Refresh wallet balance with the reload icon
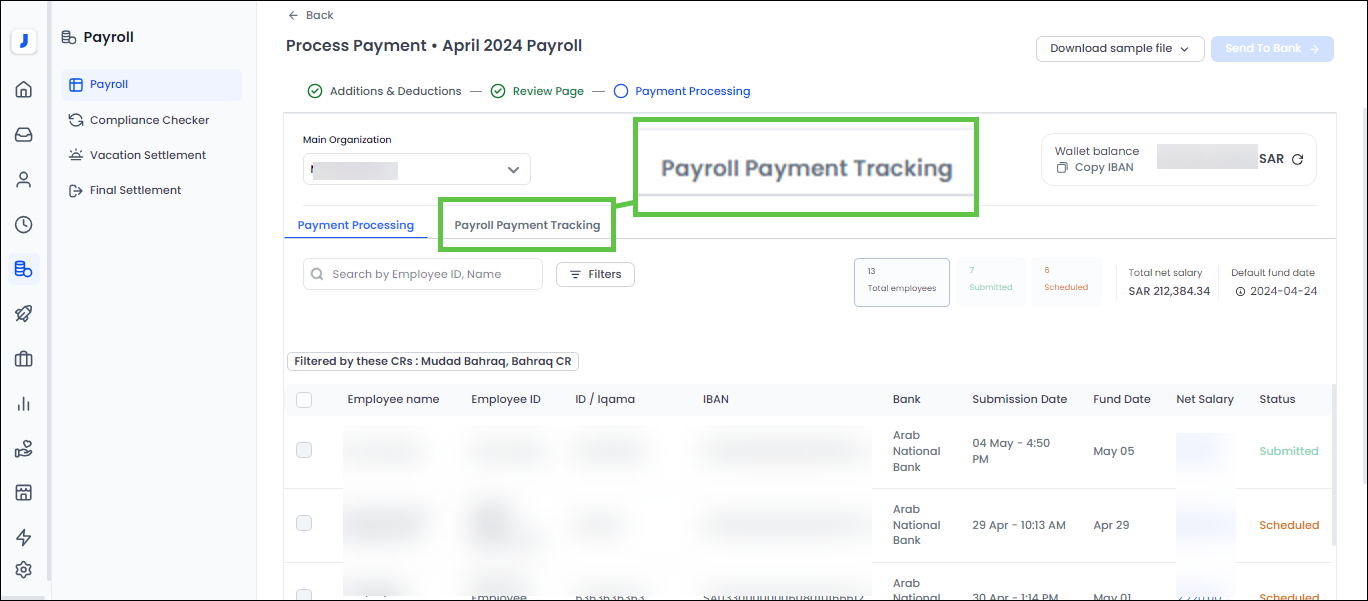The width and height of the screenshot is (1368, 601). click(1297, 159)
